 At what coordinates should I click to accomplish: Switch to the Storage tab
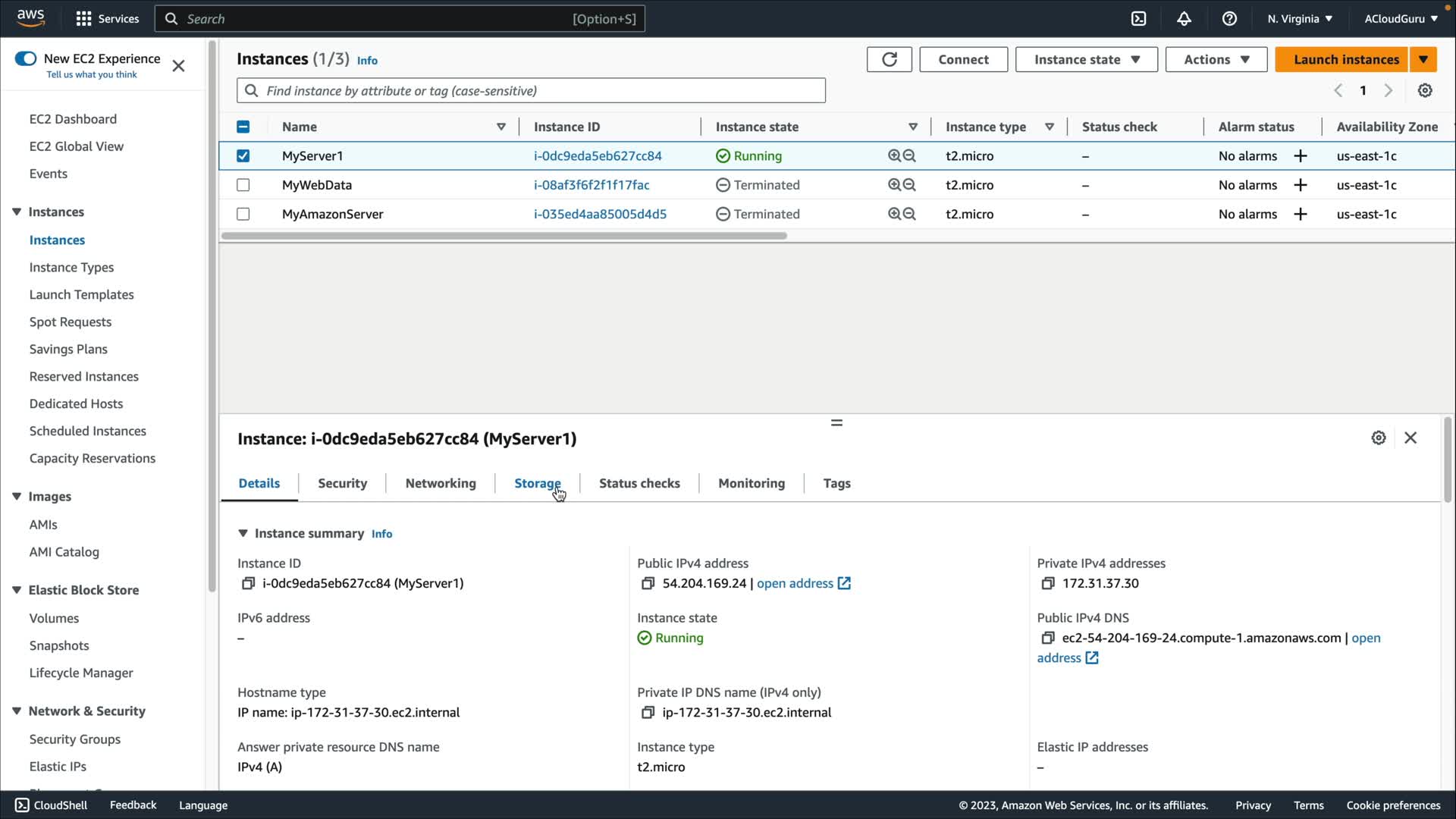point(537,484)
